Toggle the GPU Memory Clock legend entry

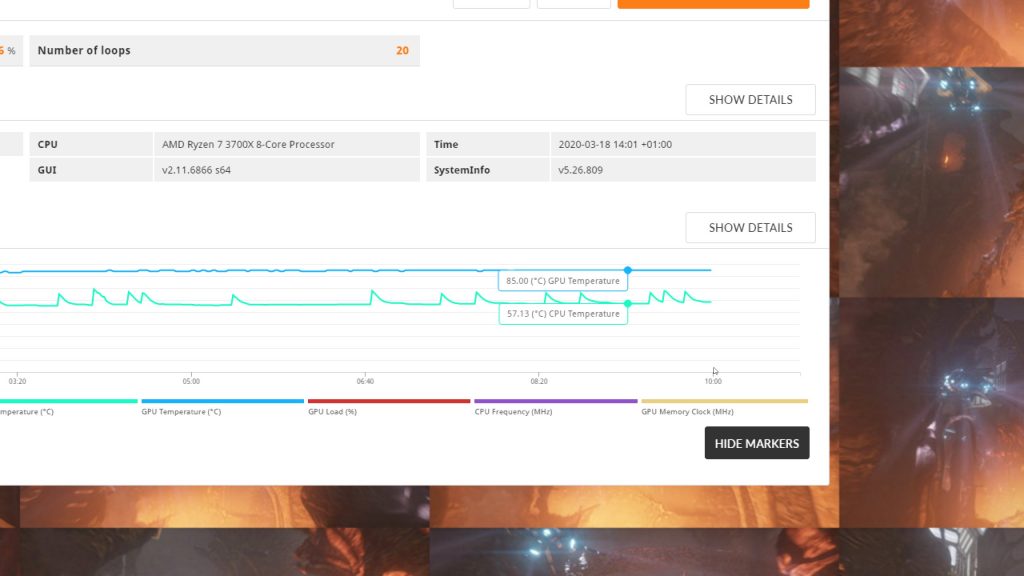pyautogui.click(x=686, y=411)
